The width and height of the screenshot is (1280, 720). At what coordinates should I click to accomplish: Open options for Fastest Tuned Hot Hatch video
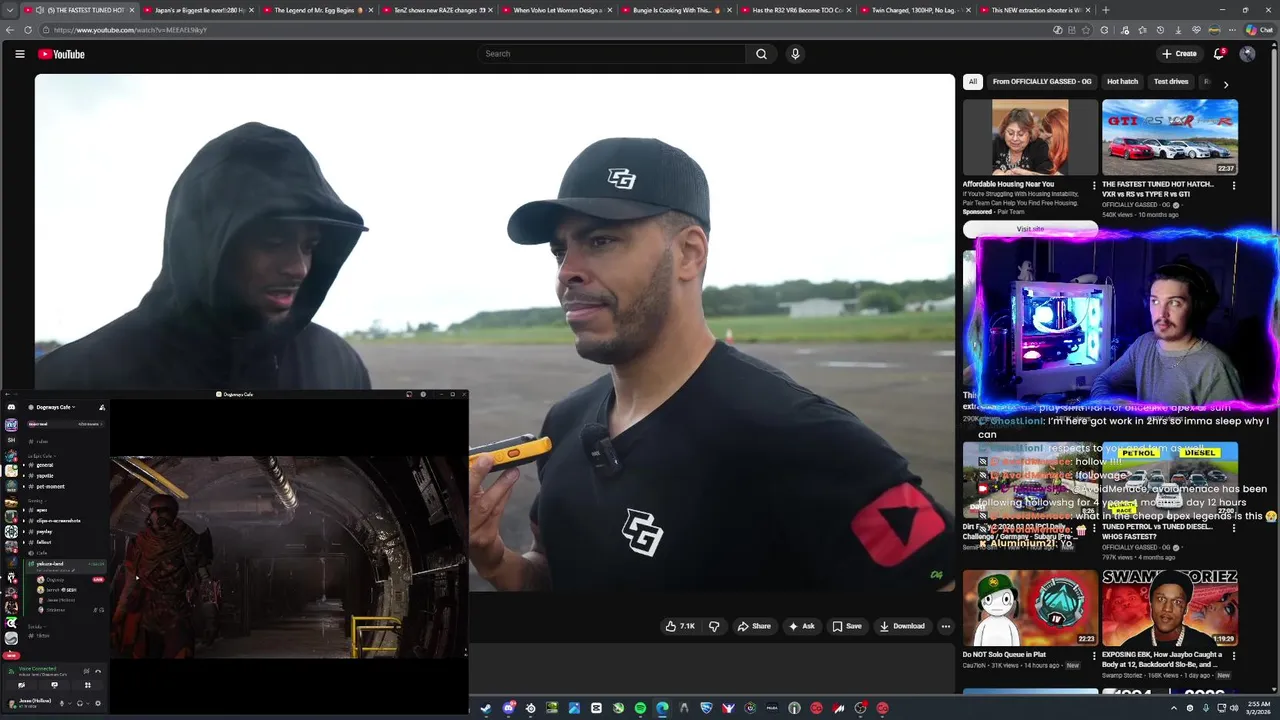pos(1233,186)
